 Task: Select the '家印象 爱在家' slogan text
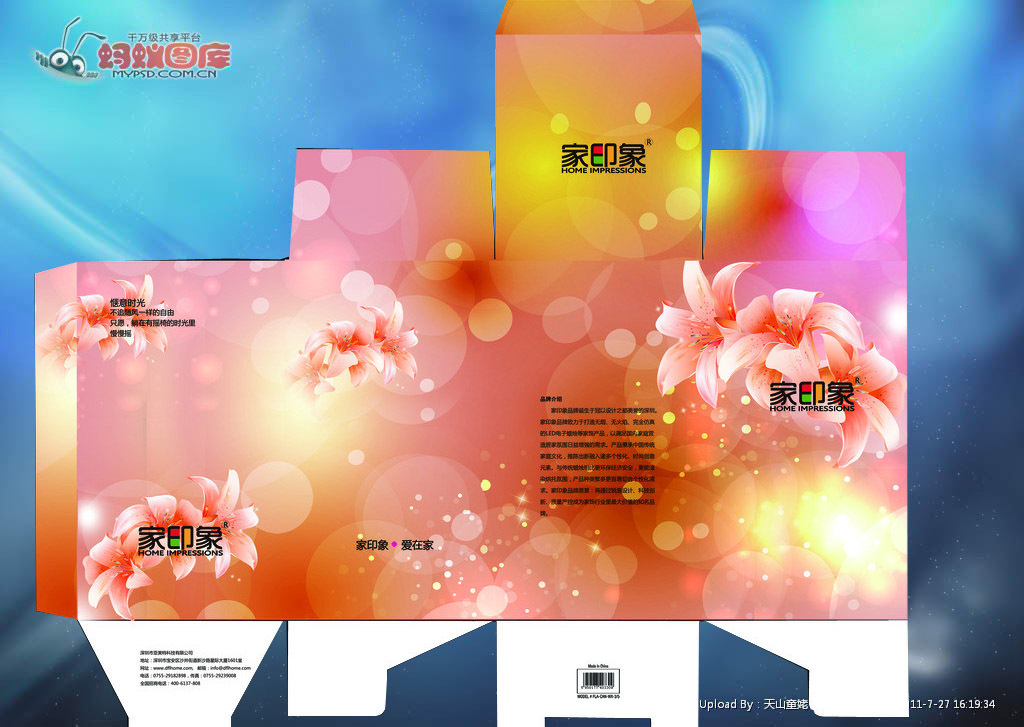point(394,545)
